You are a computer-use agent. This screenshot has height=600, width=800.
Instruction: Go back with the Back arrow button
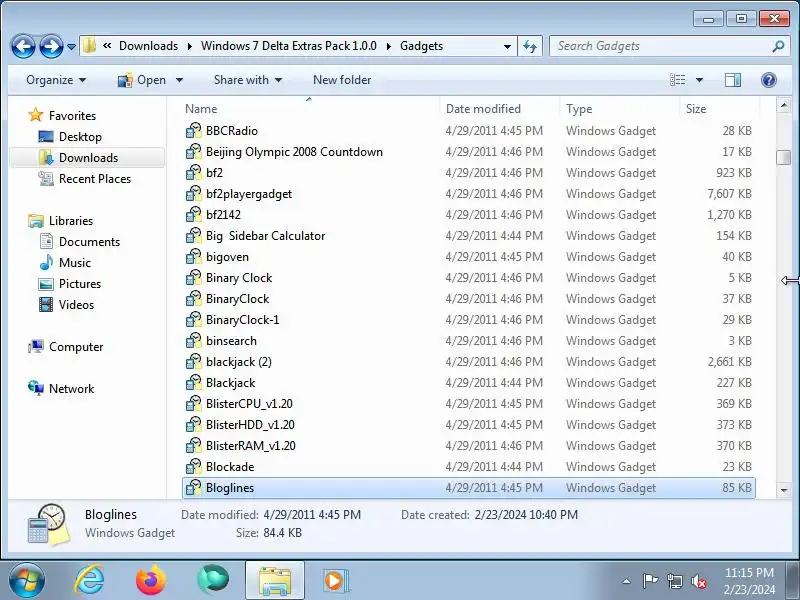(x=23, y=46)
